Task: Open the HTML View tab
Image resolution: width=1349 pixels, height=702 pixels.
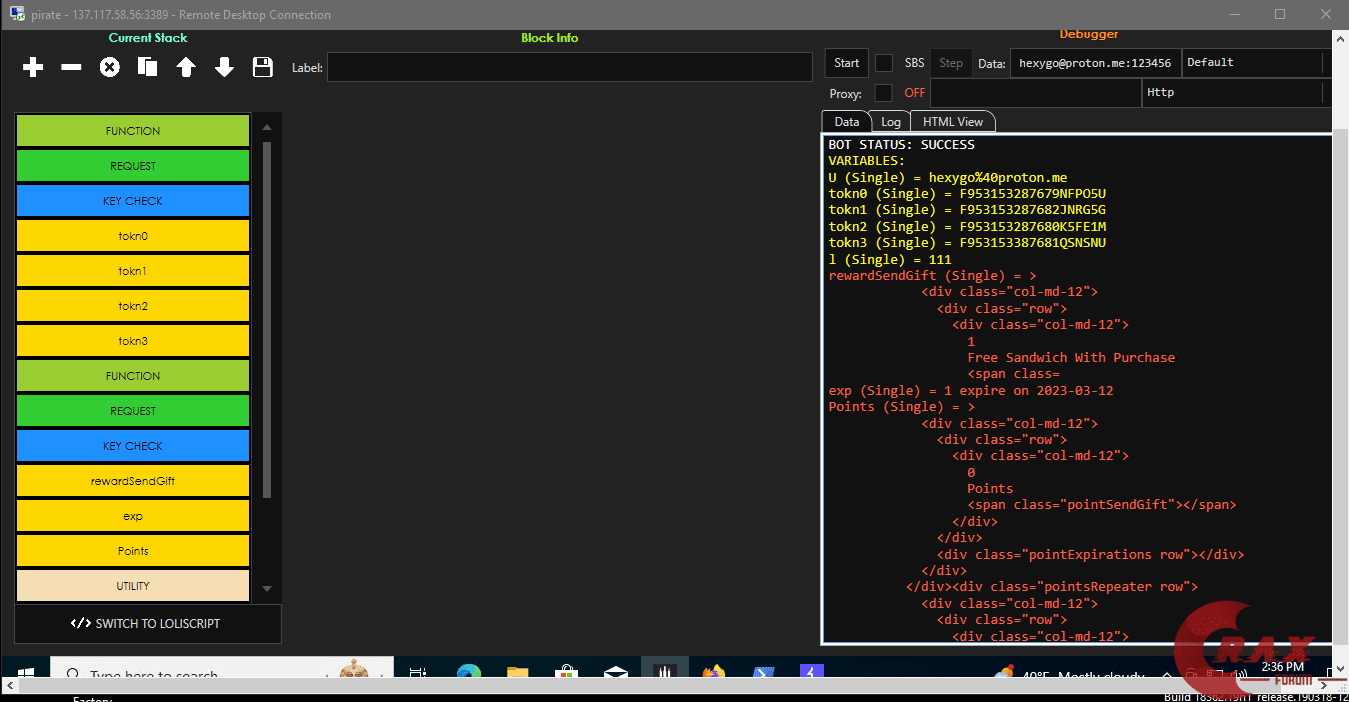Action: 952,122
